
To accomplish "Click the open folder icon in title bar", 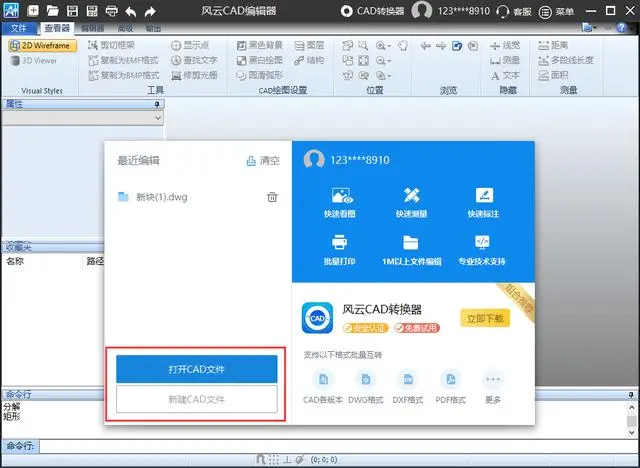I will coord(53,10).
